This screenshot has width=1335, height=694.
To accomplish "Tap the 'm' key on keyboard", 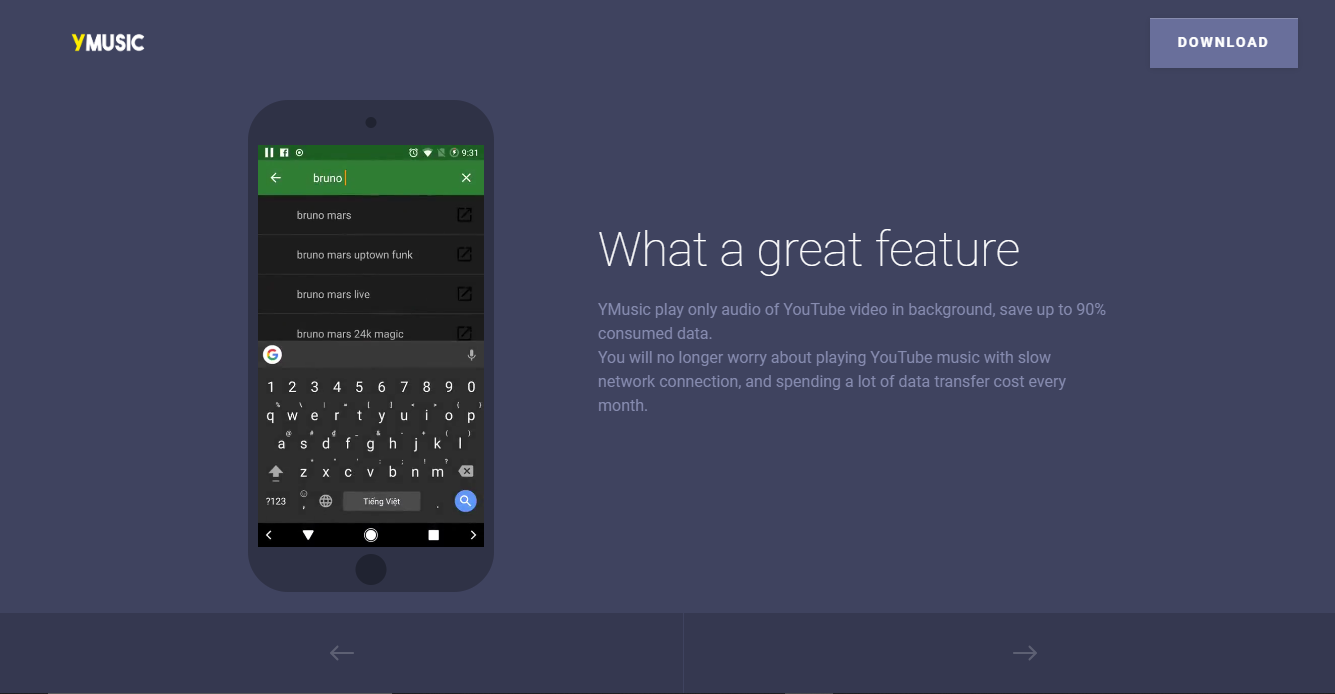I will coord(438,472).
